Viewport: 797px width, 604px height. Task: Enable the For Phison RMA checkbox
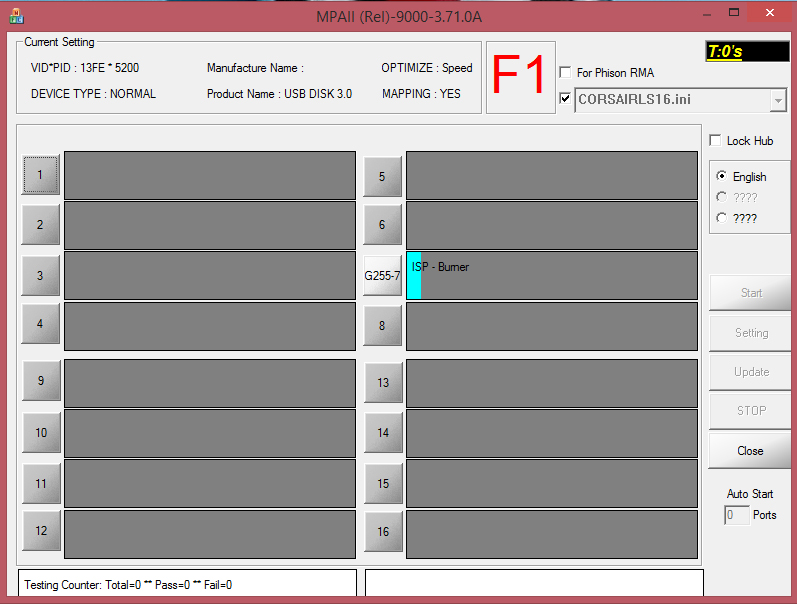coord(566,73)
